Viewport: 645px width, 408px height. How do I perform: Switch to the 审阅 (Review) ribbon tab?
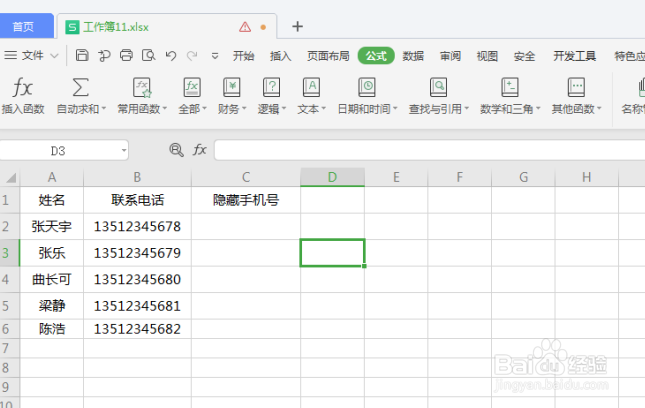point(450,56)
